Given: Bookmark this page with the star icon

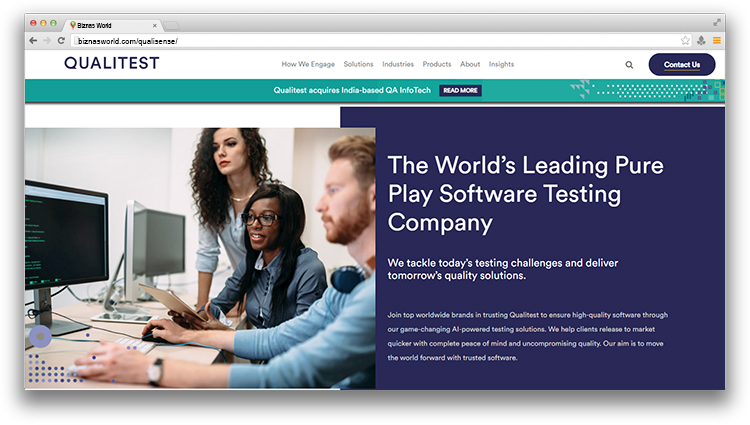Looking at the screenshot, I should pyautogui.click(x=685, y=40).
